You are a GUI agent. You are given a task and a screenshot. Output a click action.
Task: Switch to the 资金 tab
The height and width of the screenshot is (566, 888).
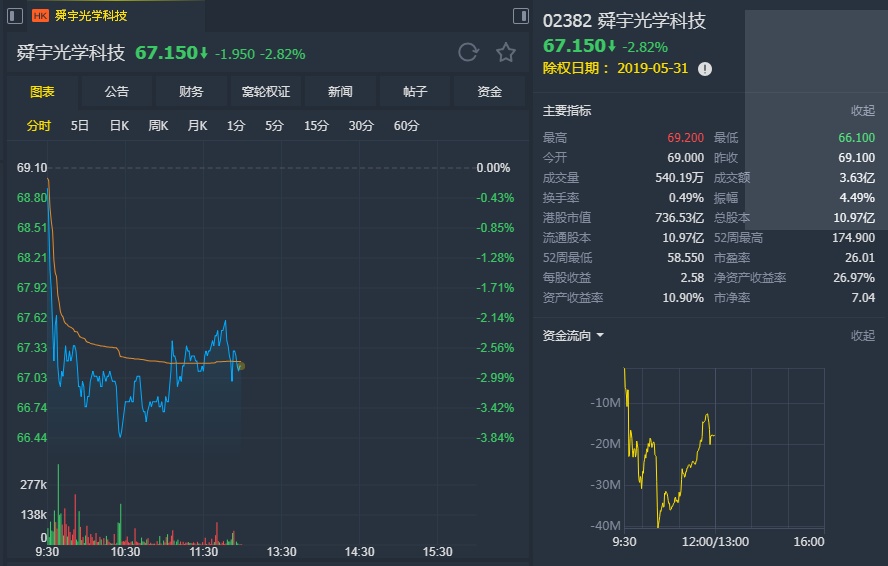pyautogui.click(x=489, y=92)
